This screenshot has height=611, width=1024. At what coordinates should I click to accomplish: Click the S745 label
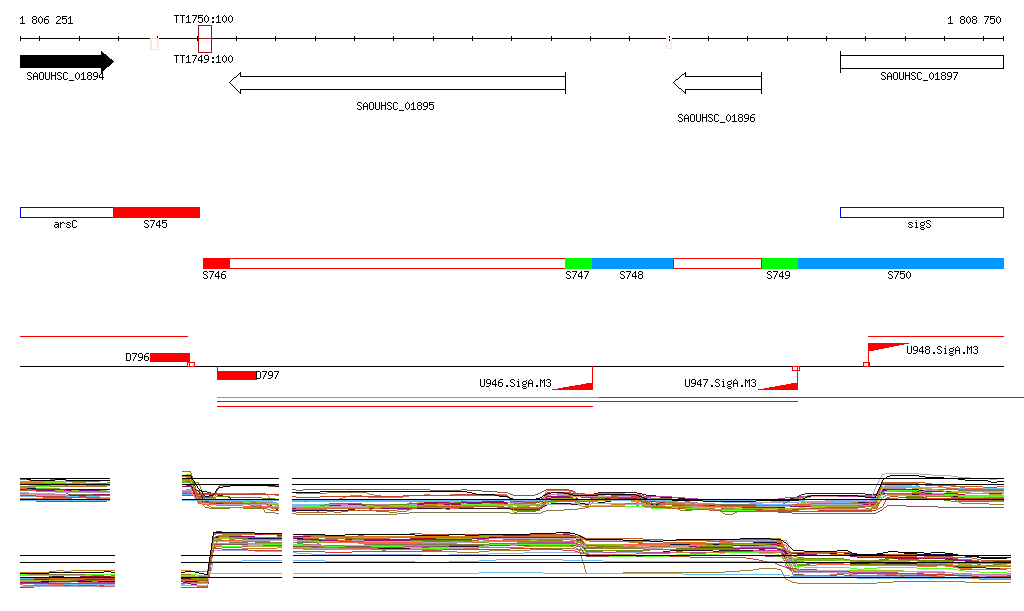click(x=155, y=224)
